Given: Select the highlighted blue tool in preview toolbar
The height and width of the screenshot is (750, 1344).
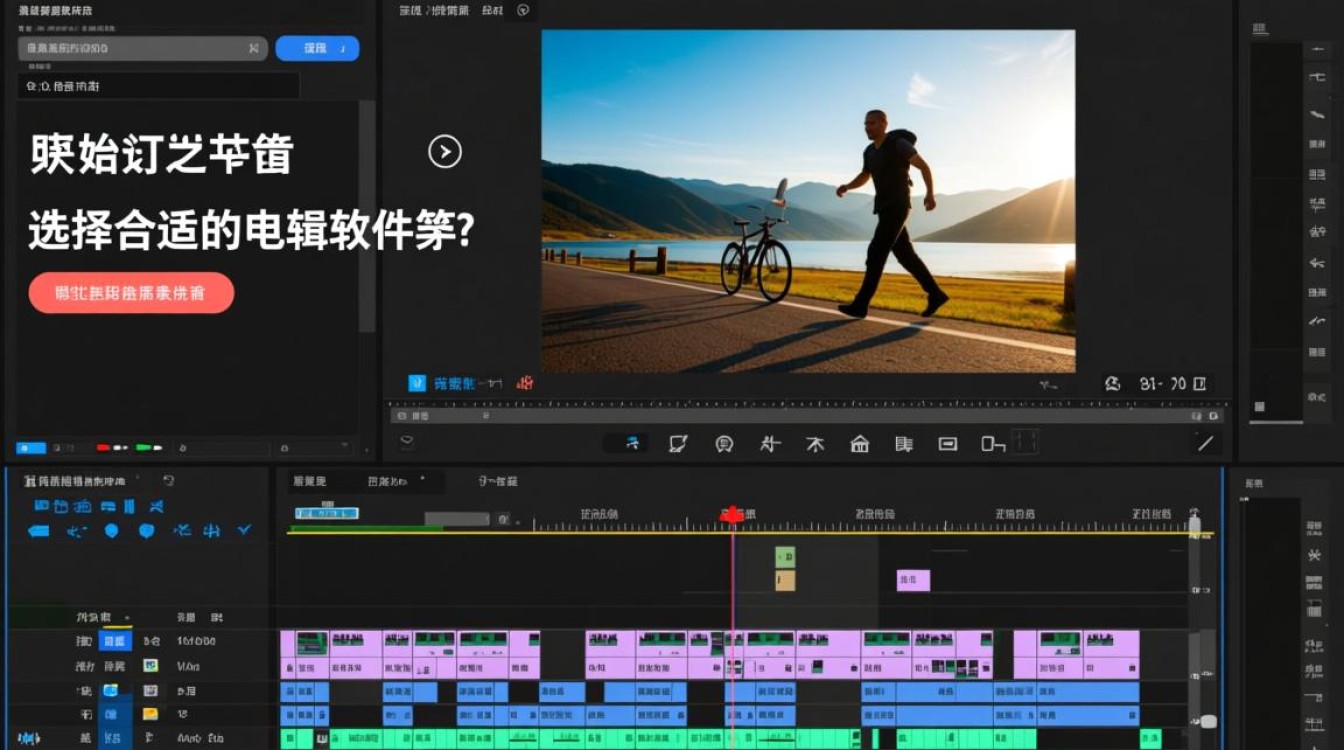Looking at the screenshot, I should pos(632,443).
